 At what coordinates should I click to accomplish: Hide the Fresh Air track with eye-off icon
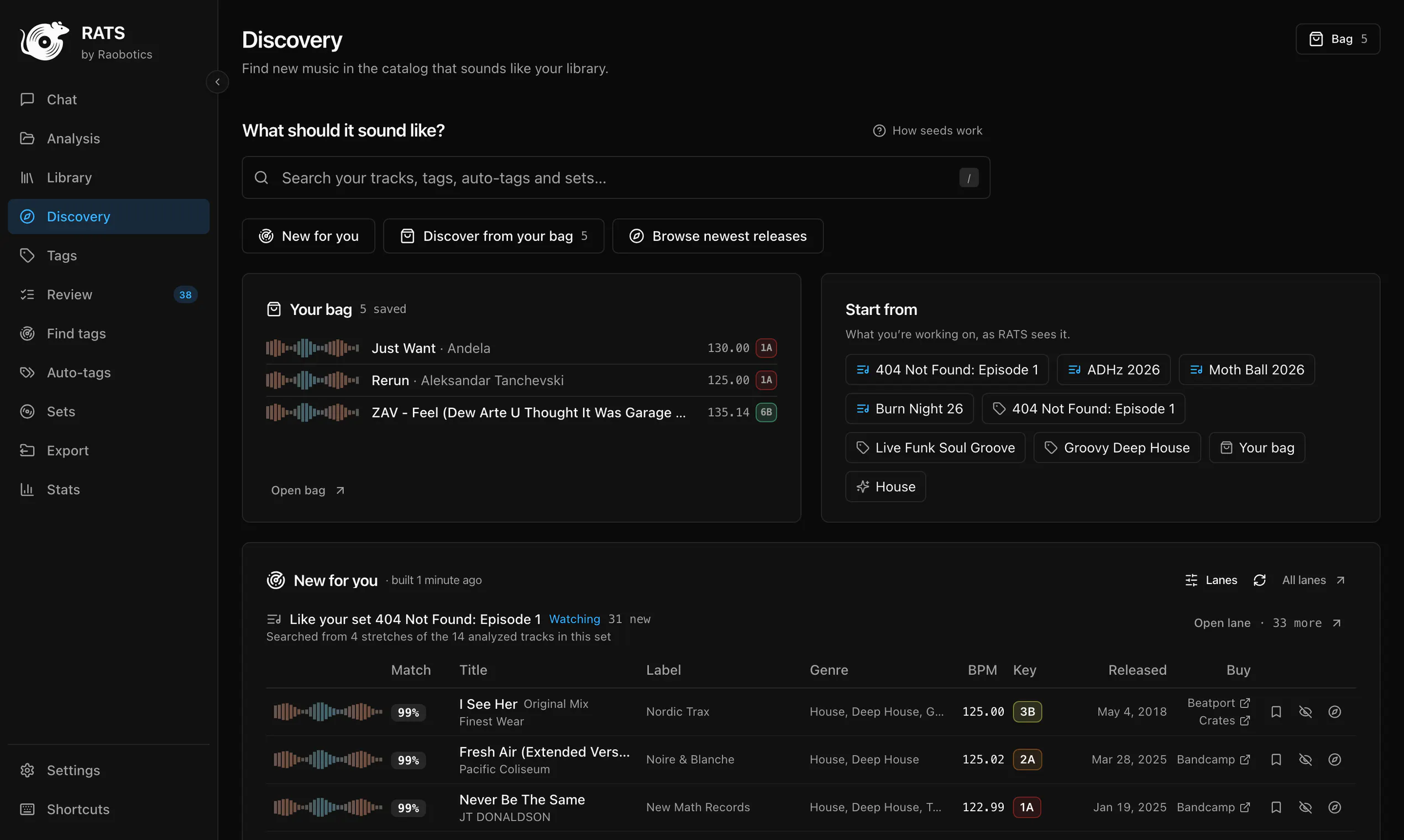point(1305,760)
